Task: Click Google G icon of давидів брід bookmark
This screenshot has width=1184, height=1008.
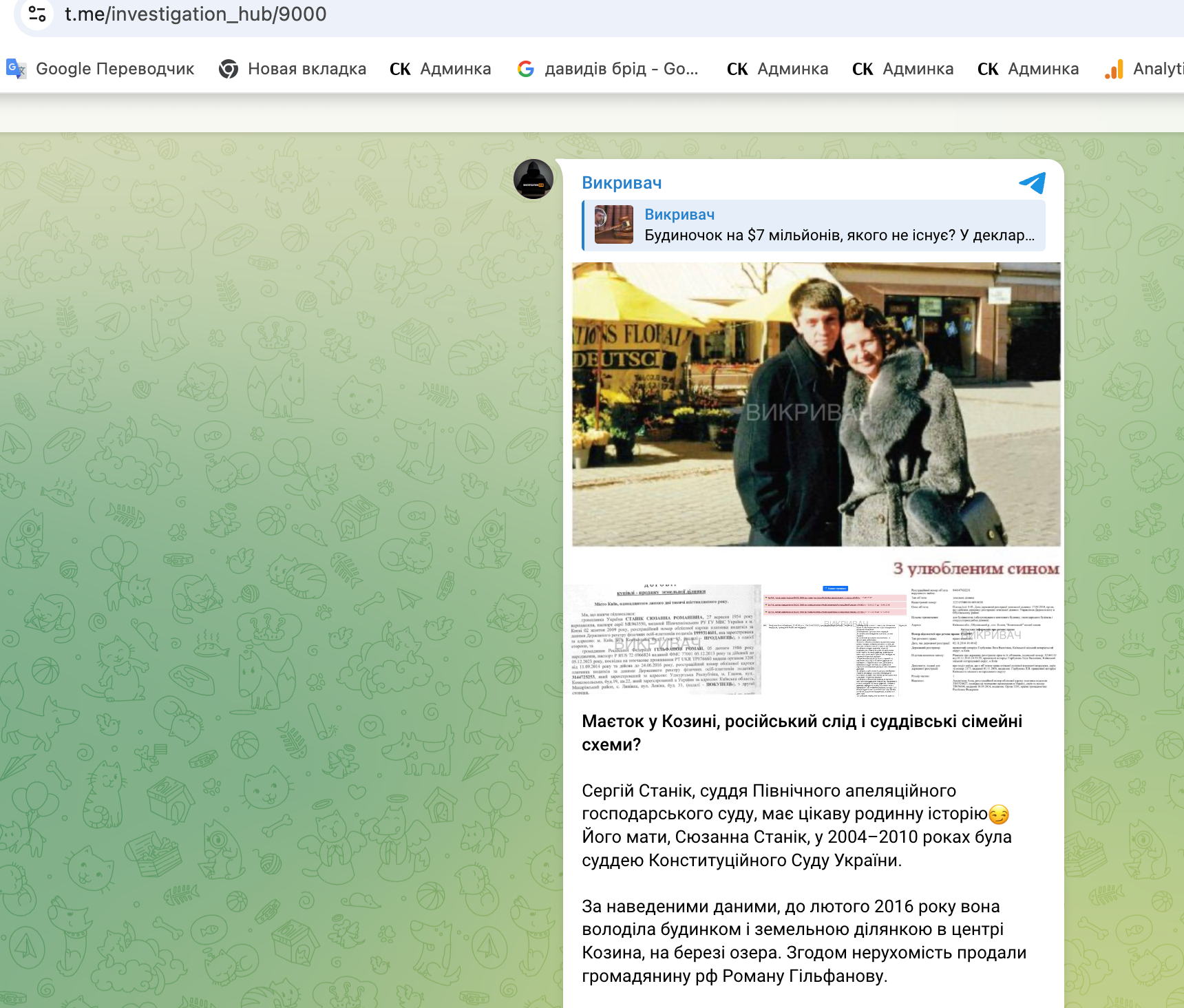Action: click(526, 69)
